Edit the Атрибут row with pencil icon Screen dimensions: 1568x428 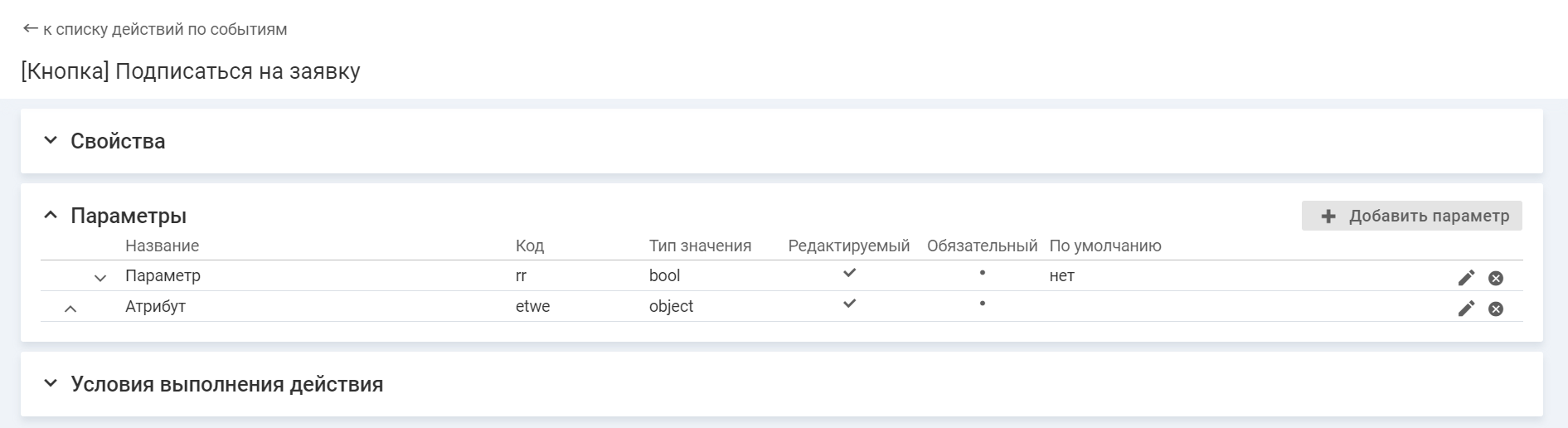click(x=1466, y=309)
